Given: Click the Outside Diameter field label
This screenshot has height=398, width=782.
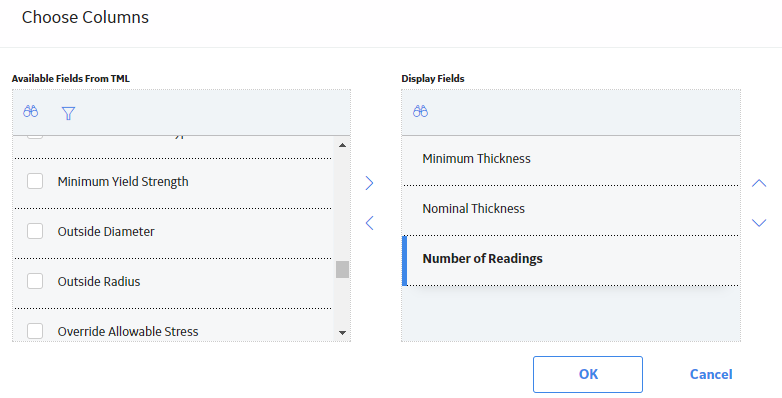Looking at the screenshot, I should (x=106, y=231).
